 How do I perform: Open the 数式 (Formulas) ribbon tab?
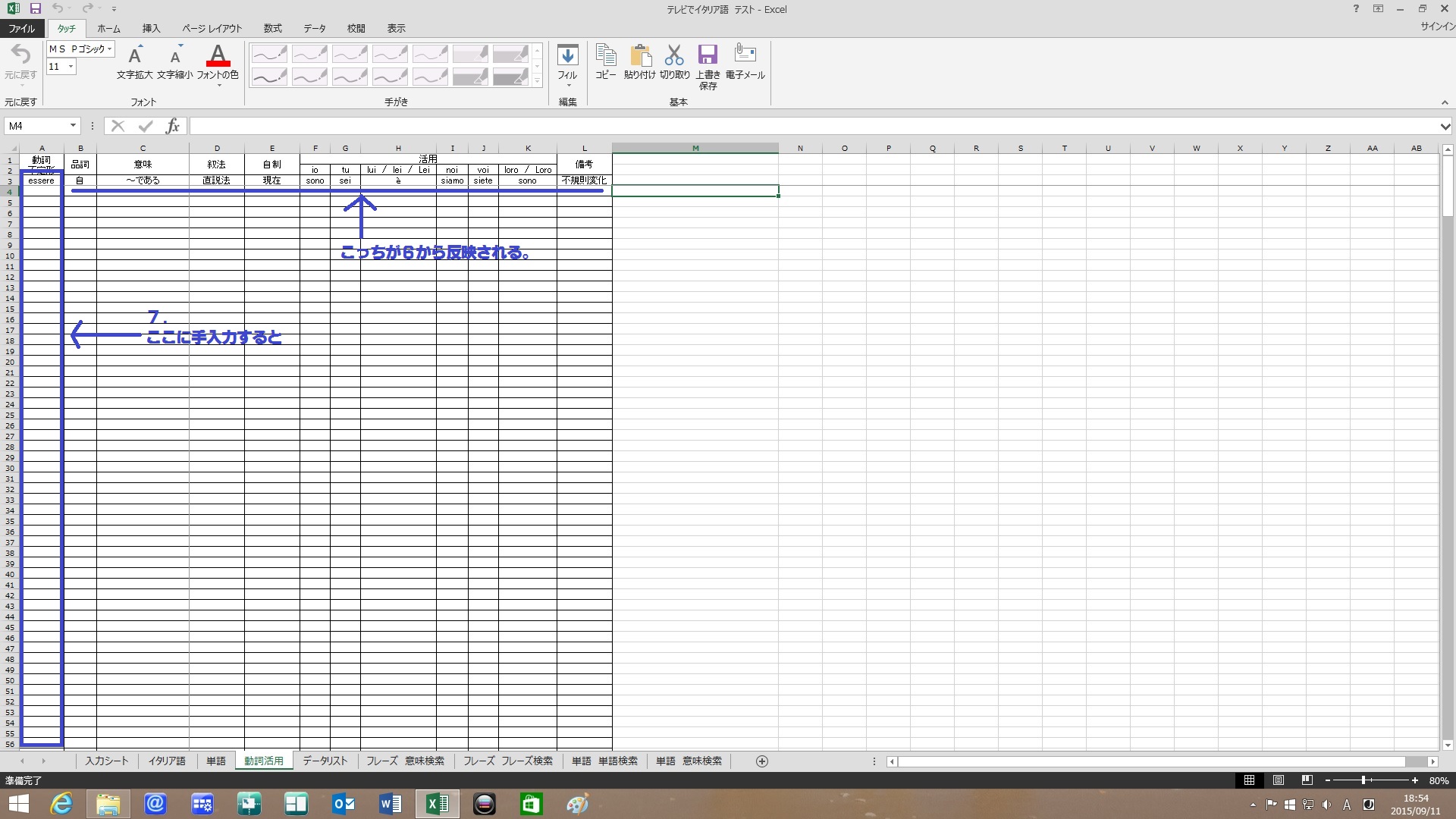tap(272, 29)
